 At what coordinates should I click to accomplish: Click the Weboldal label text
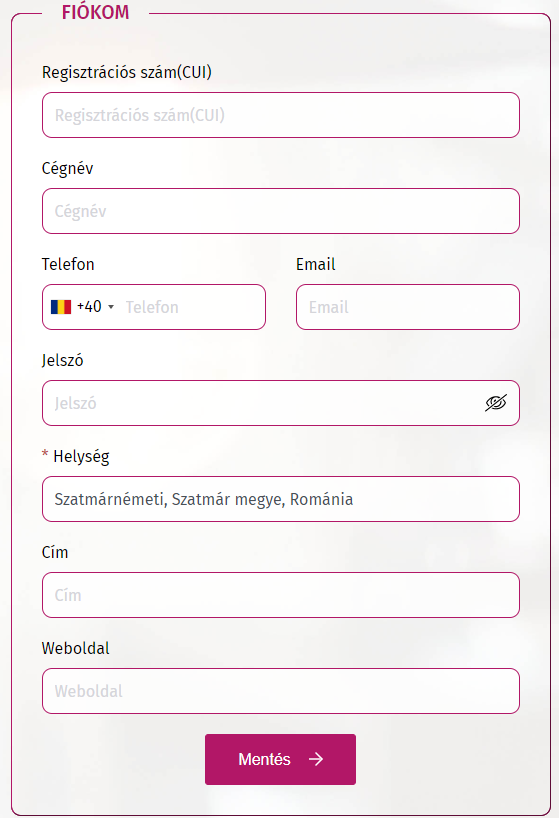coord(76,648)
